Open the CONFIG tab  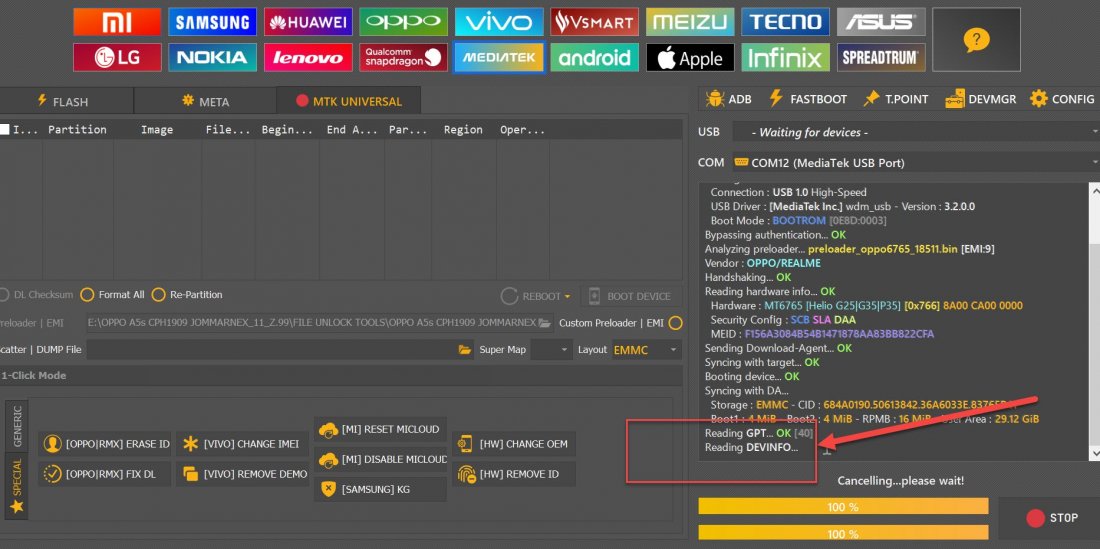[1062, 99]
